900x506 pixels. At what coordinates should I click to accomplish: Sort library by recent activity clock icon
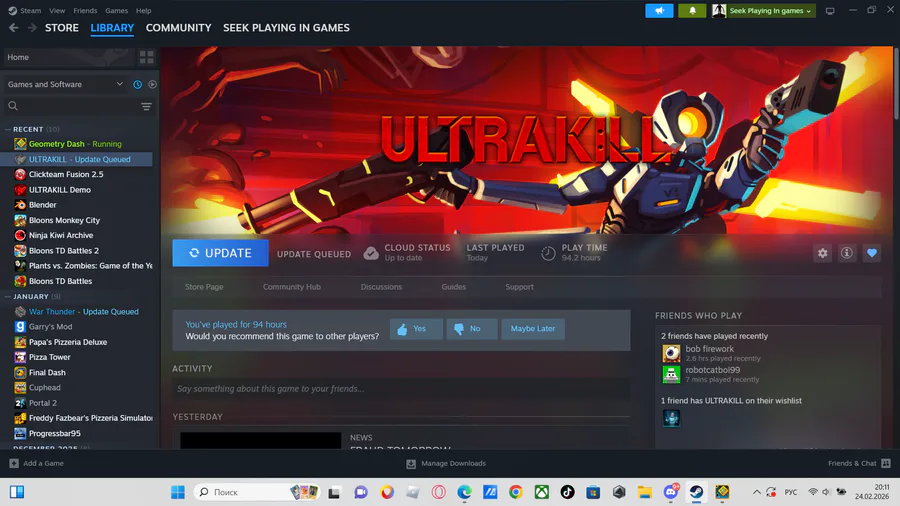pos(138,84)
